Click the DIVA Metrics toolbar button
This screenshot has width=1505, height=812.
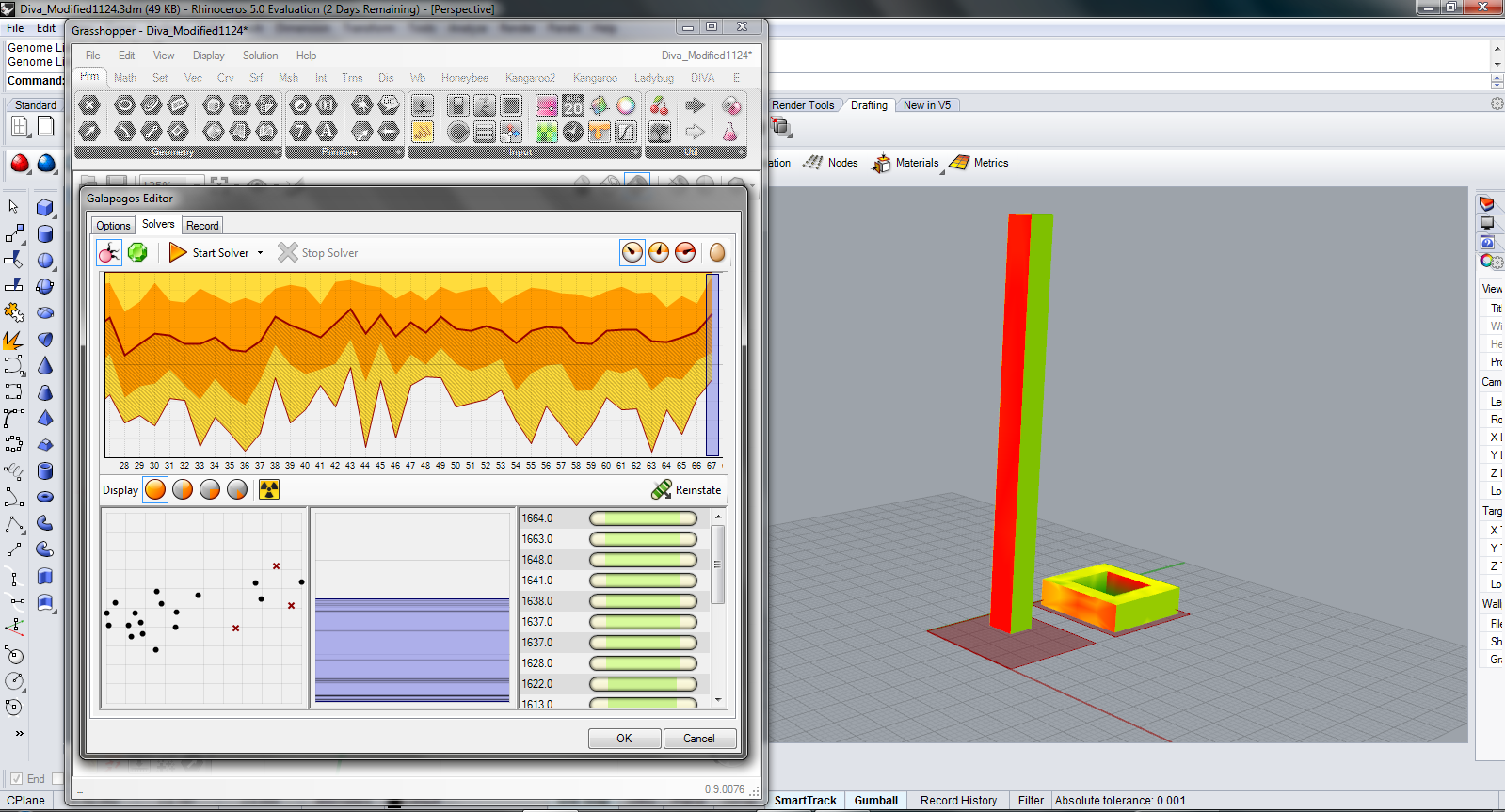pyautogui.click(x=979, y=163)
